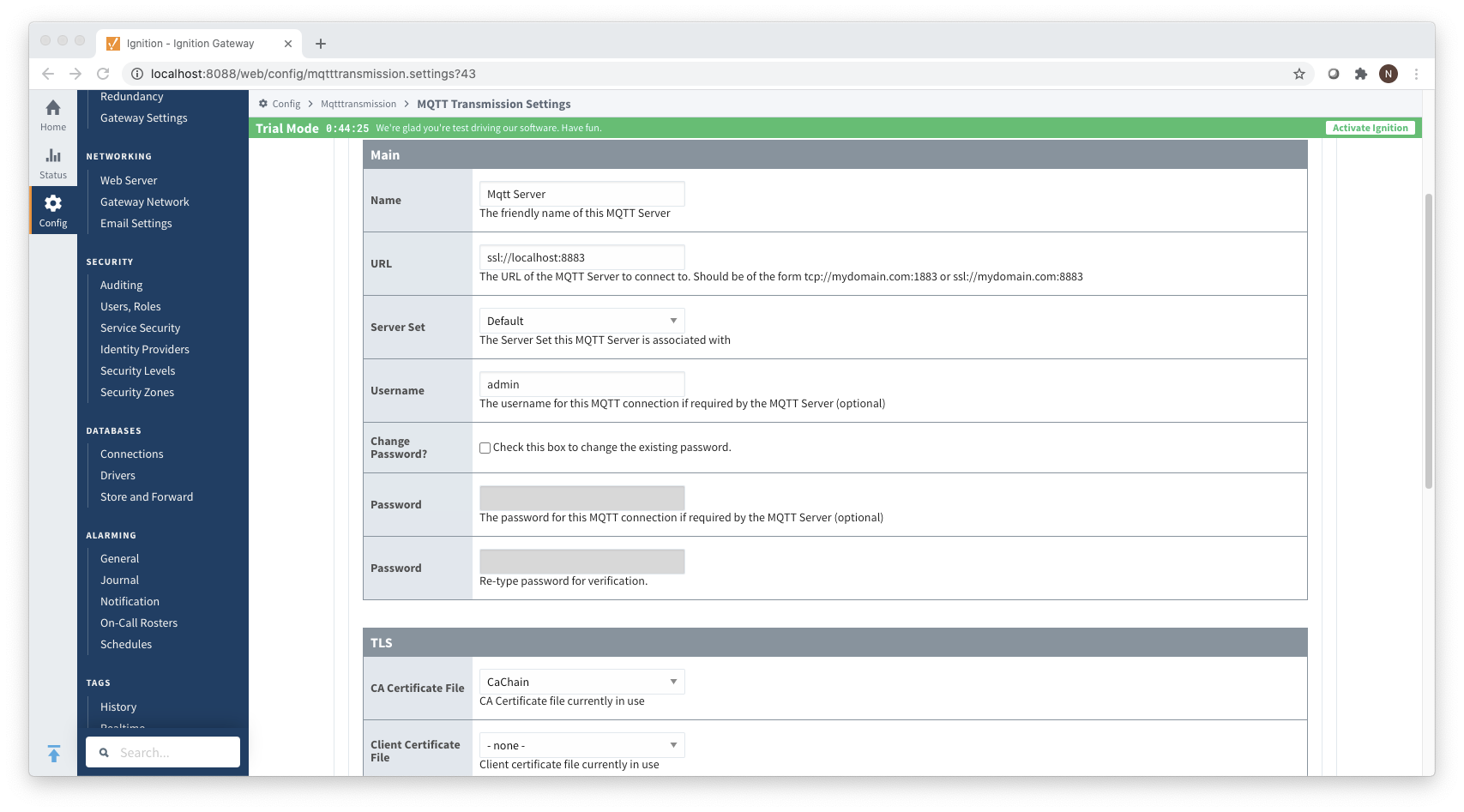The height and width of the screenshot is (812, 1464).
Task: Click the browser back arrow
Action: tap(48, 74)
